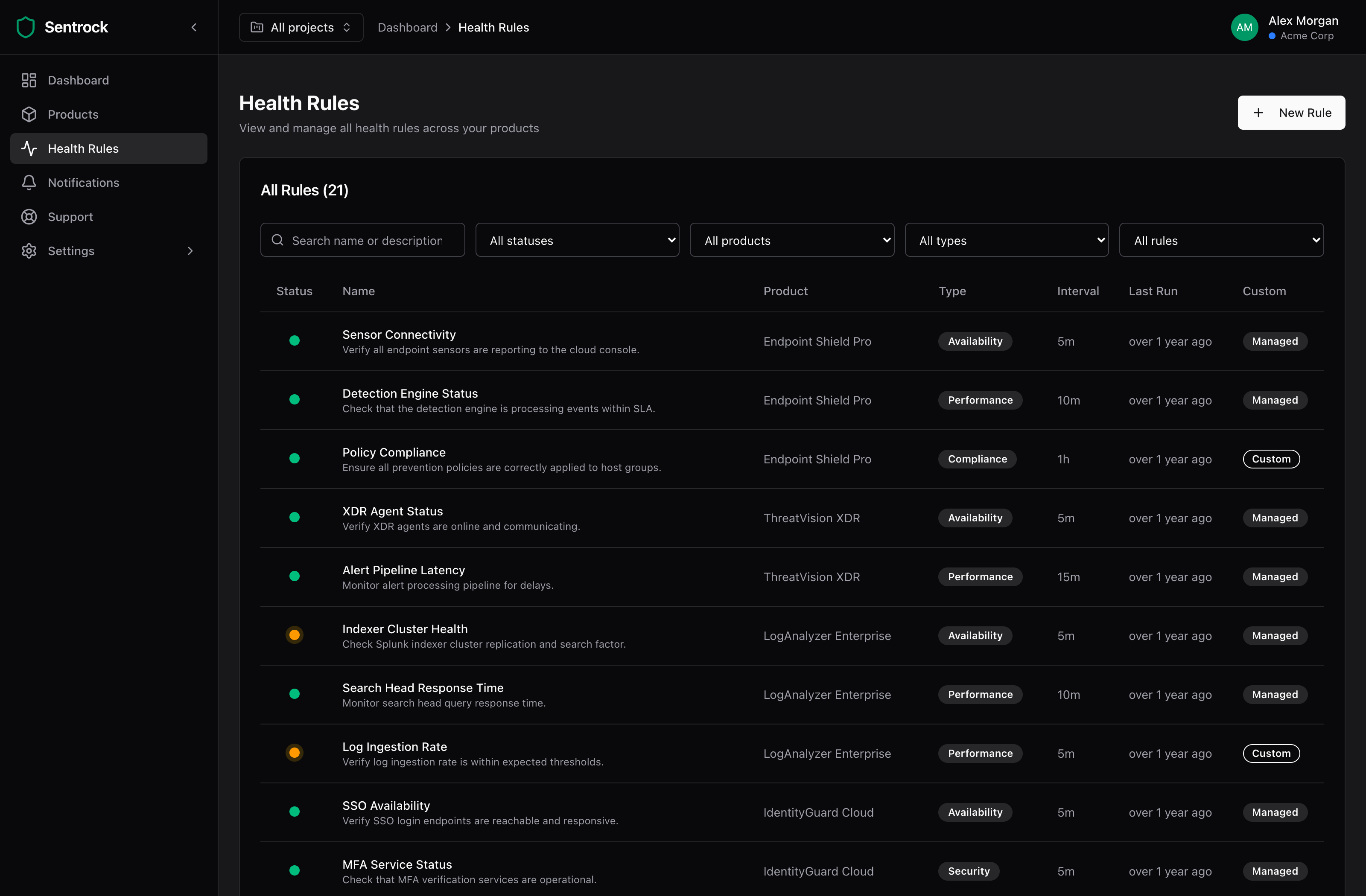Expand the Settings submenu chevron
Image resolution: width=1366 pixels, height=896 pixels.
[x=190, y=251]
